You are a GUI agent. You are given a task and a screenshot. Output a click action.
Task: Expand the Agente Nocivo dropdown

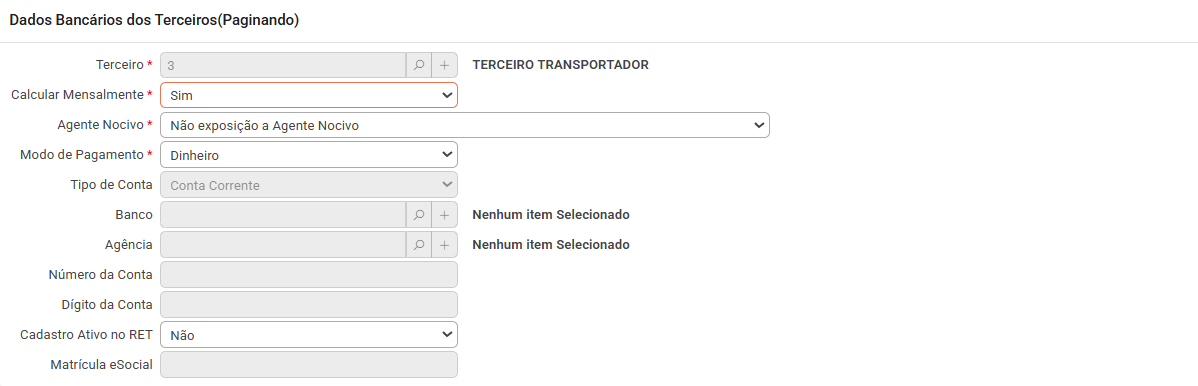point(465,125)
